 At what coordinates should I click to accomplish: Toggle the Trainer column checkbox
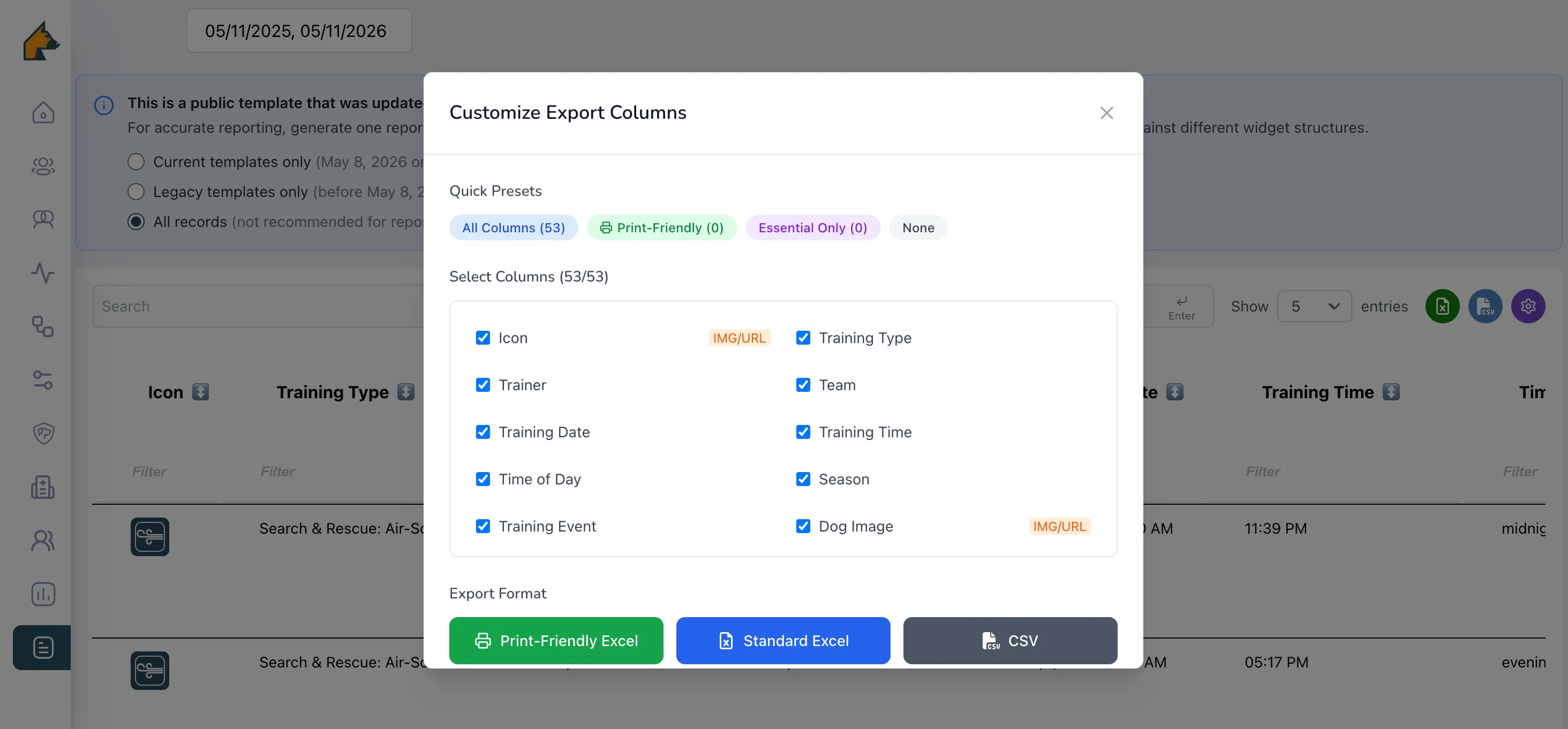pos(482,385)
